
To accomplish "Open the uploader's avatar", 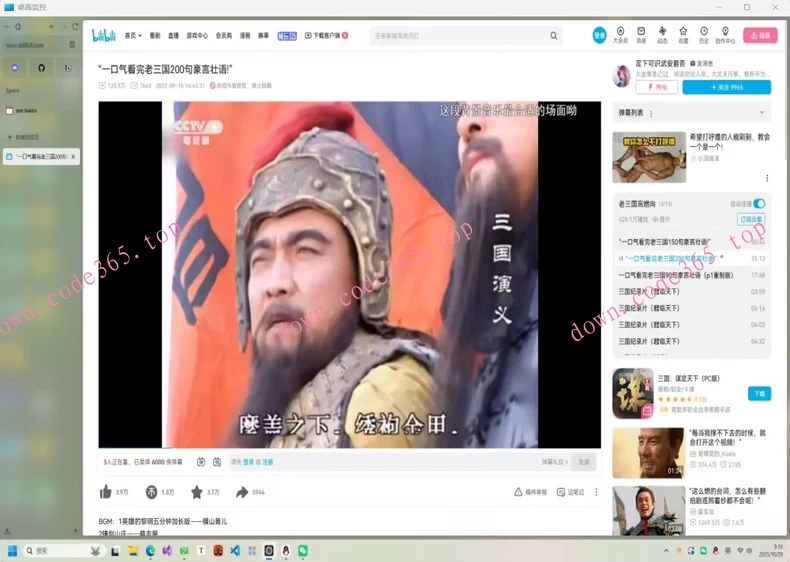I will click(x=621, y=76).
